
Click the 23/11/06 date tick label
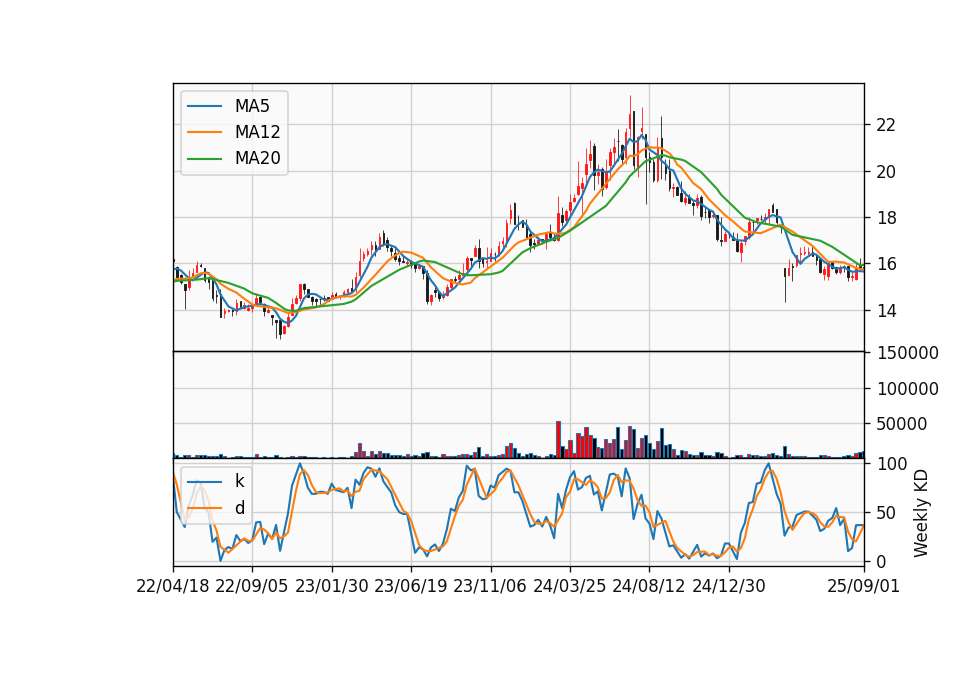489,587
